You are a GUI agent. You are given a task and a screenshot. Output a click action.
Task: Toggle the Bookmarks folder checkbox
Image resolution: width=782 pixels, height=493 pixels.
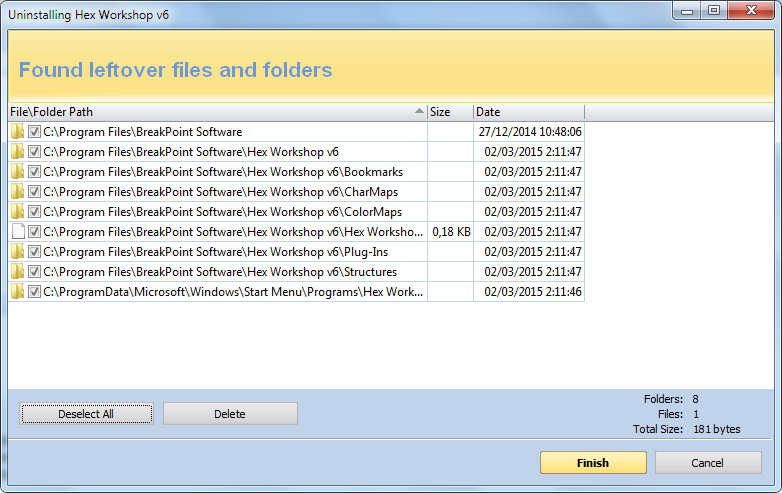34,171
